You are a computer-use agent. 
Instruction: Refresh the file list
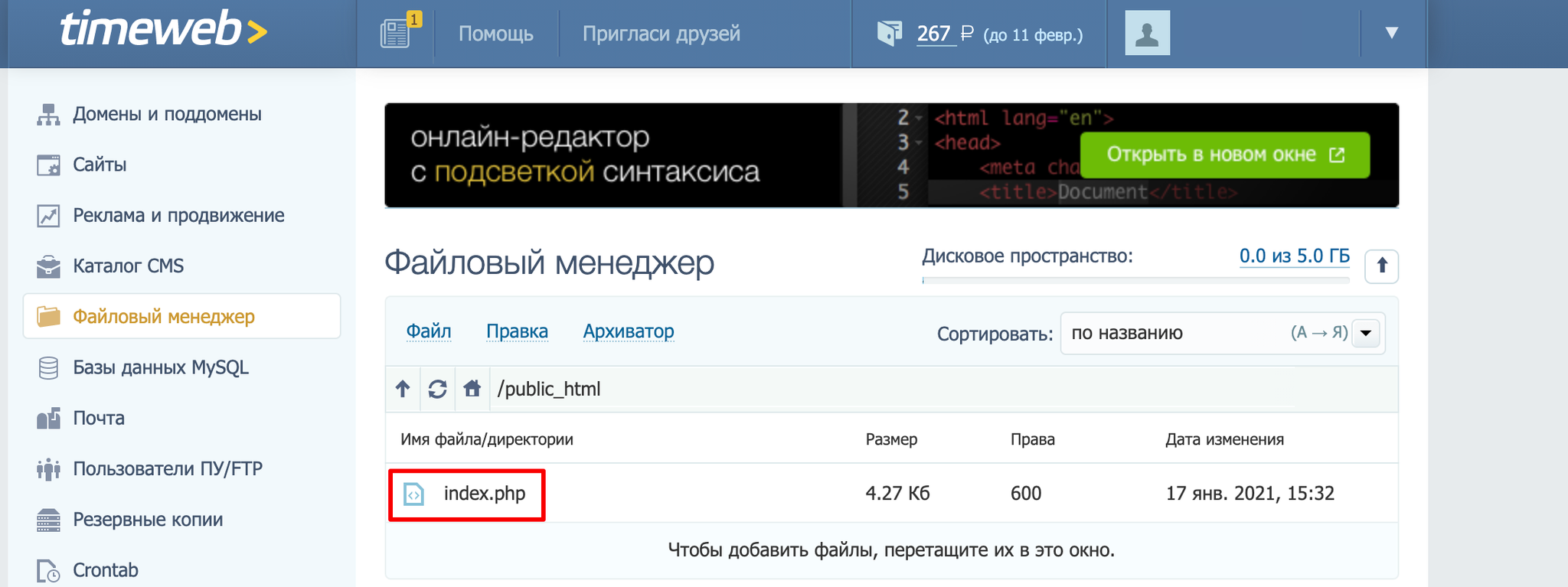pos(437,389)
